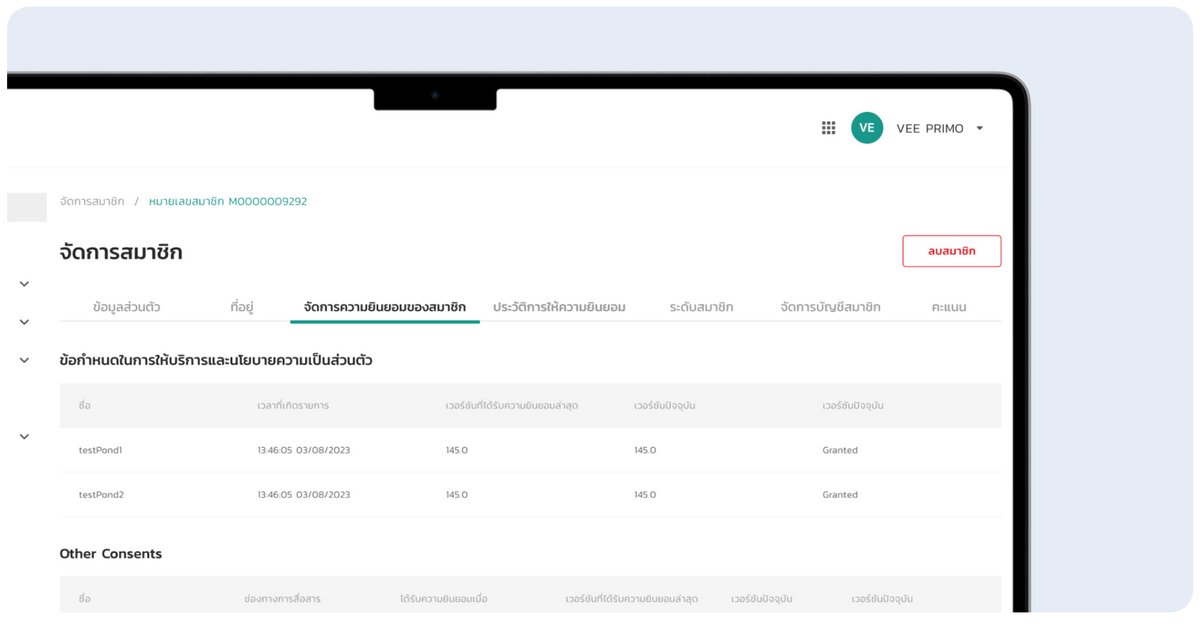This screenshot has width=1200, height=624.
Task: Expand the second sidebar chevron
Action: 24,321
